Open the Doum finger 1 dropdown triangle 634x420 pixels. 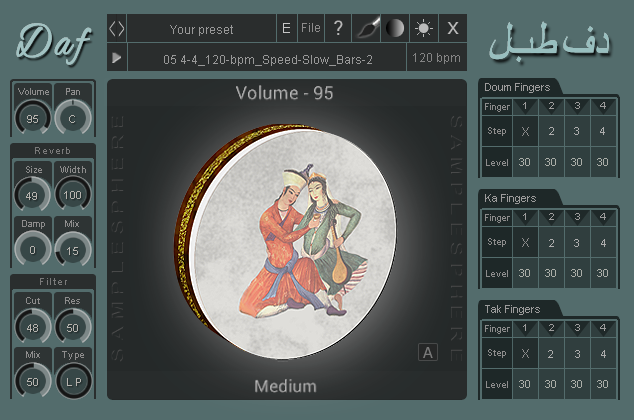click(x=525, y=107)
